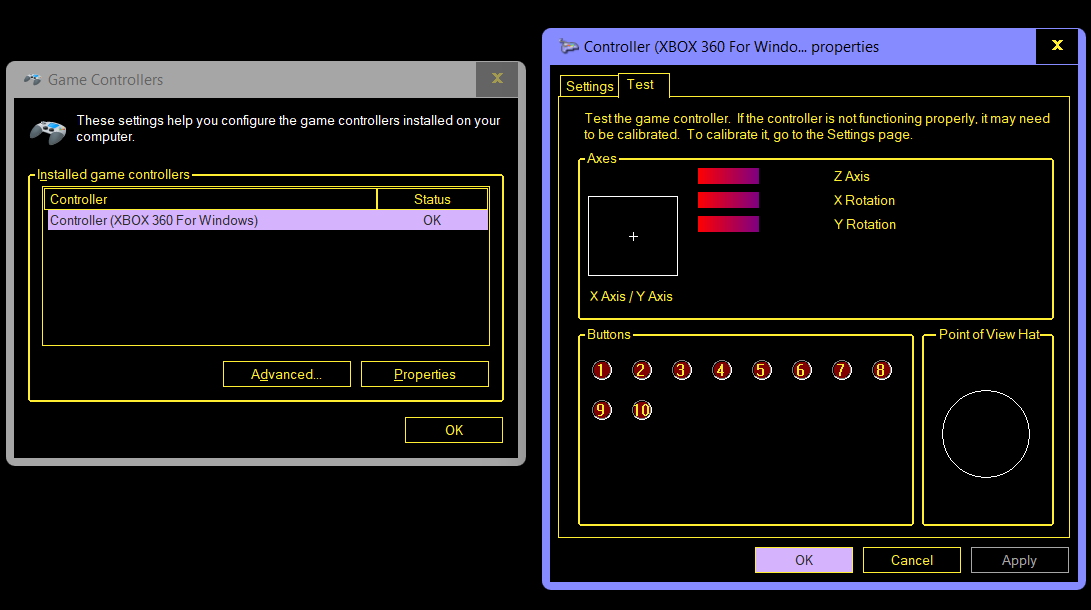Click the X Axis / Y Axis label
This screenshot has height=610, width=1091.
631,296
